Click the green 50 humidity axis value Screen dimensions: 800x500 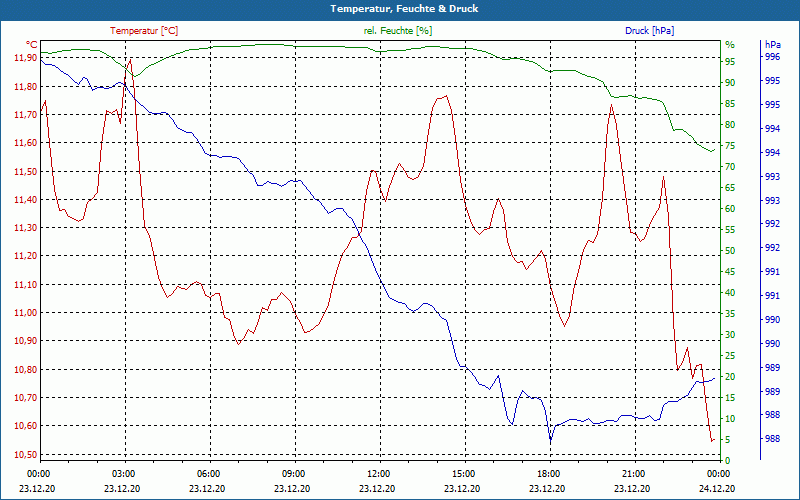click(730, 251)
